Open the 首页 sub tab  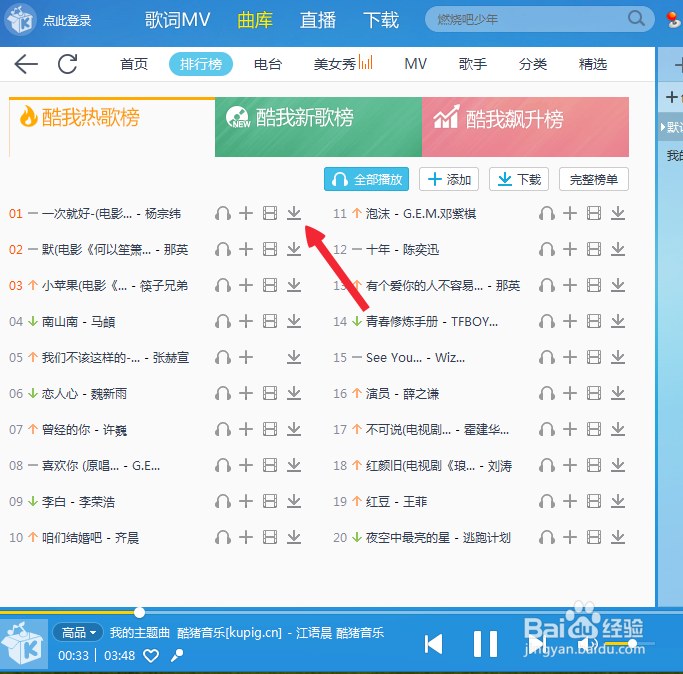coord(134,64)
